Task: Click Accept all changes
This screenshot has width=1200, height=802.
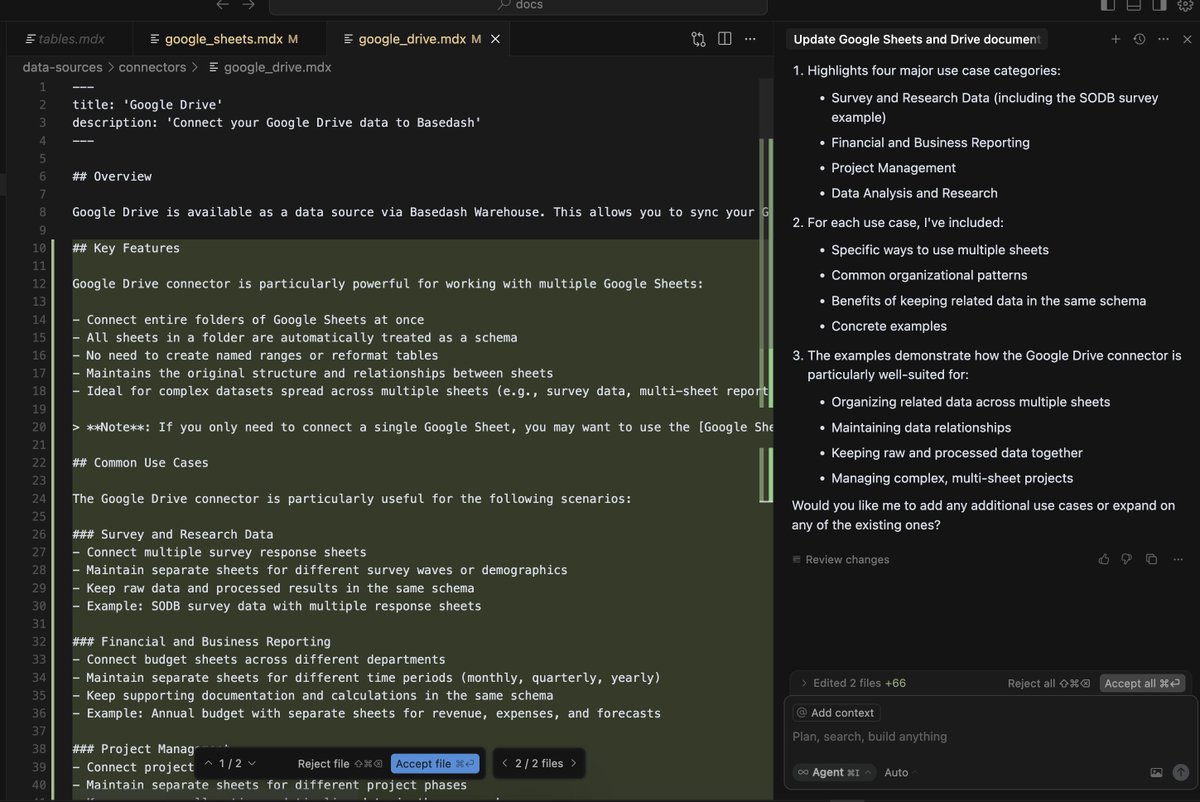Action: click(x=1143, y=683)
